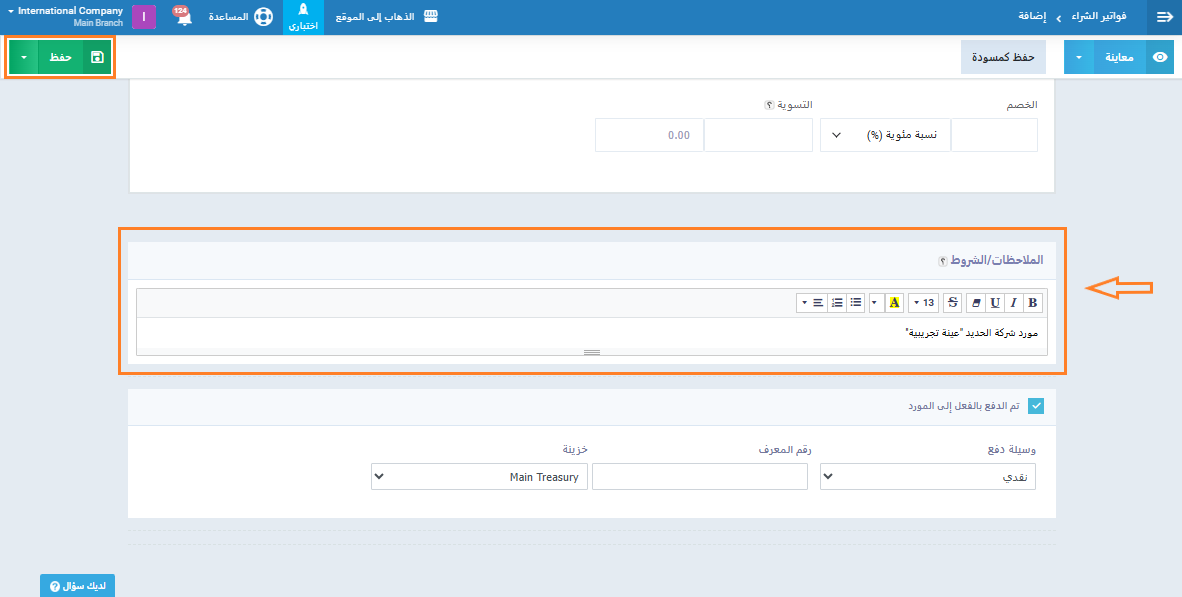Click the underline formatting icon
Viewport: 1182px width, 597px height.
point(994,303)
